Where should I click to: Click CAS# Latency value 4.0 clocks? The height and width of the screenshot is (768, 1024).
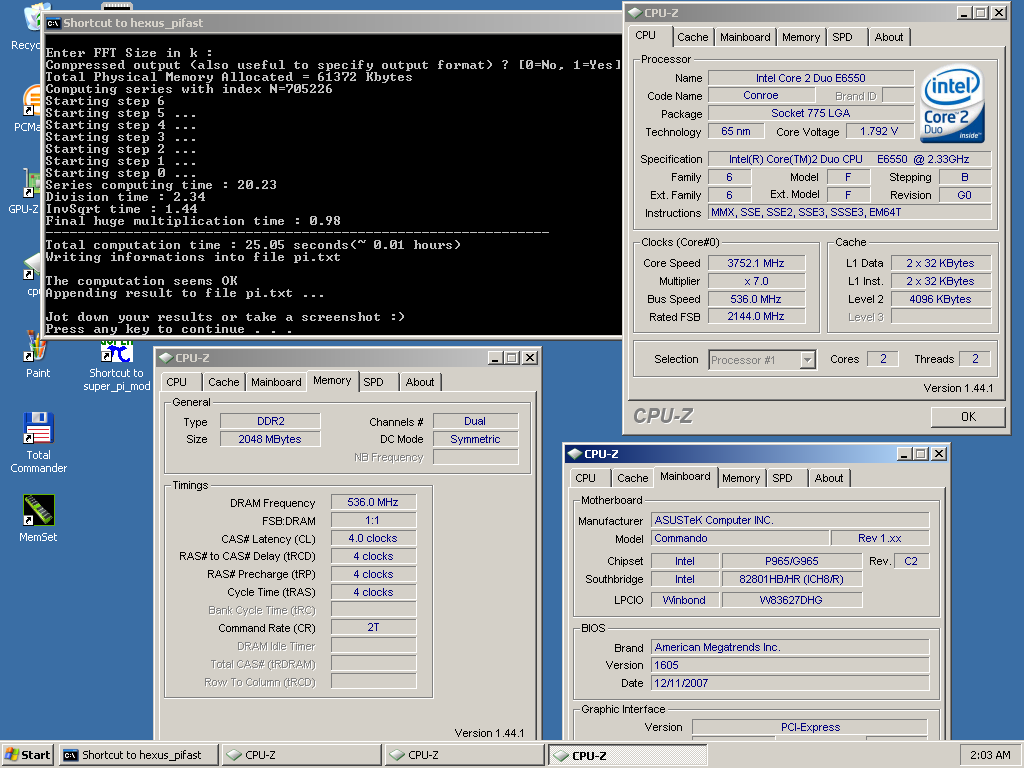pyautogui.click(x=373, y=538)
